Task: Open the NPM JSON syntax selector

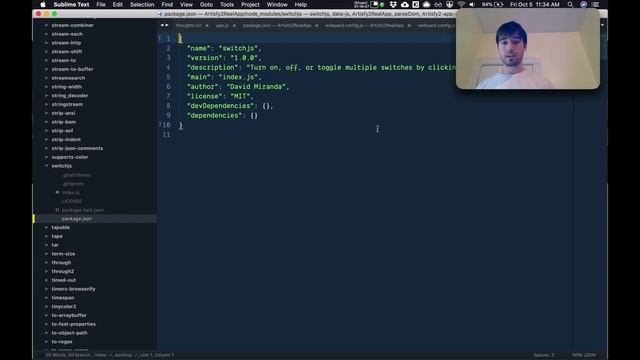Action: click(584, 355)
